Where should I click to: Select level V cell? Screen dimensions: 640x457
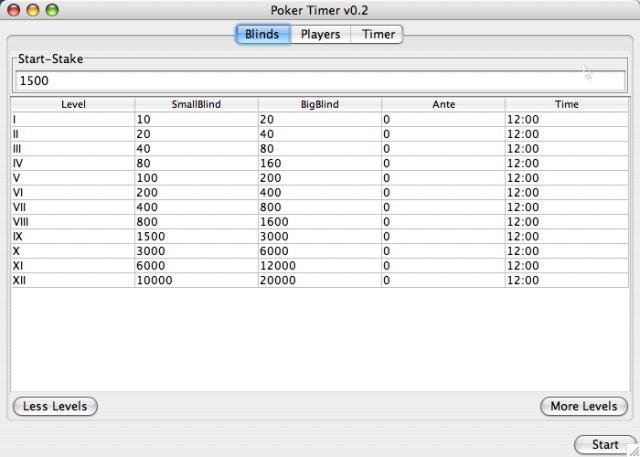coord(73,178)
